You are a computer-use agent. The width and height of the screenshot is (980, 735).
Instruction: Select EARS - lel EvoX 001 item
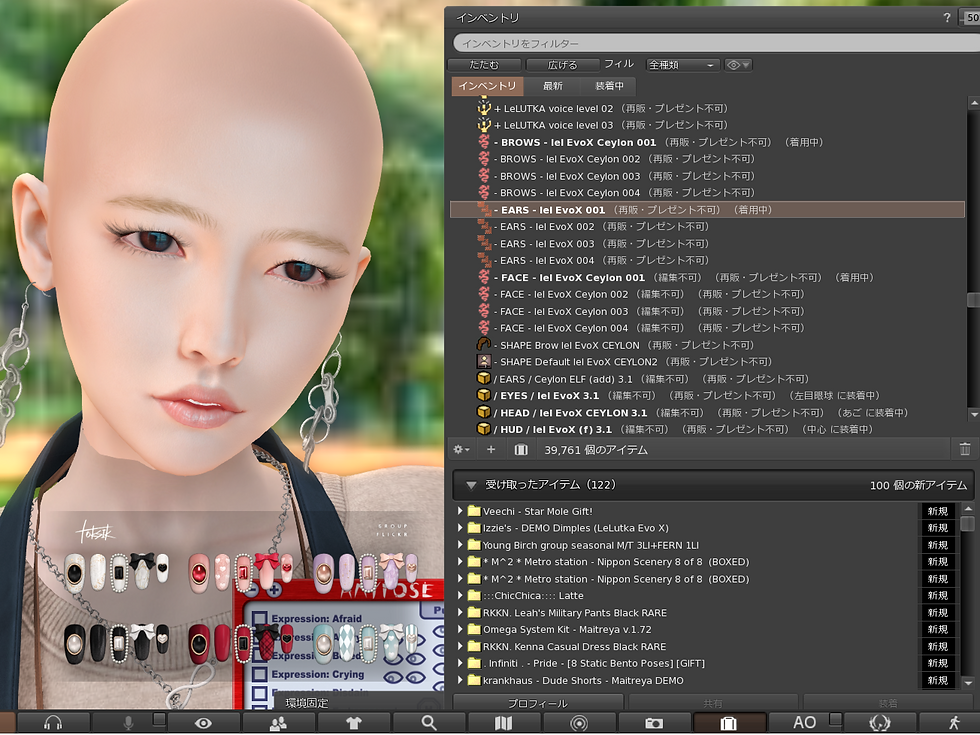click(708, 209)
